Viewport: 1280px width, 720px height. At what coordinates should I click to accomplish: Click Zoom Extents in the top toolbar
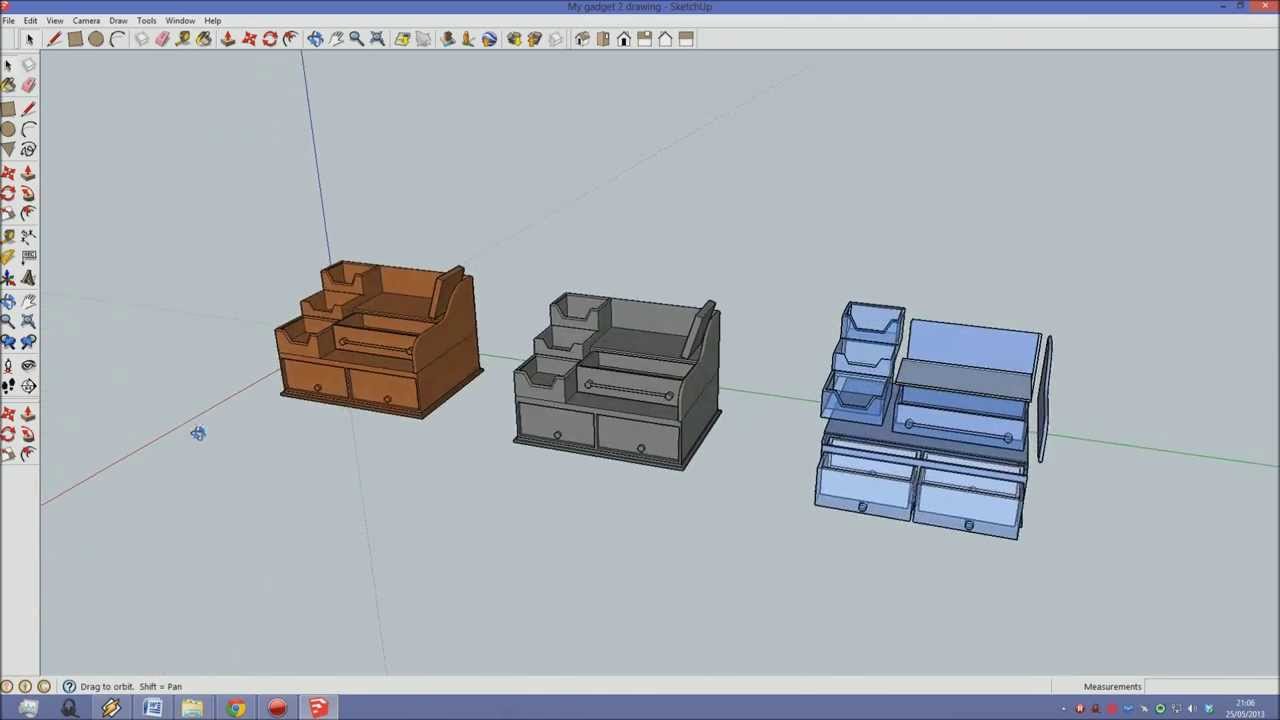(377, 39)
